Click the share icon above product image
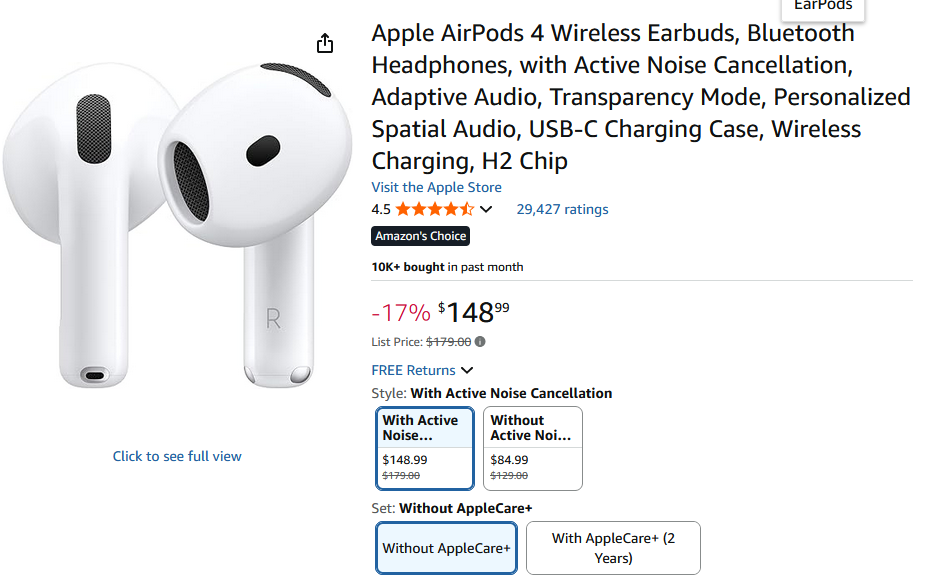The width and height of the screenshot is (926, 586). pyautogui.click(x=324, y=43)
